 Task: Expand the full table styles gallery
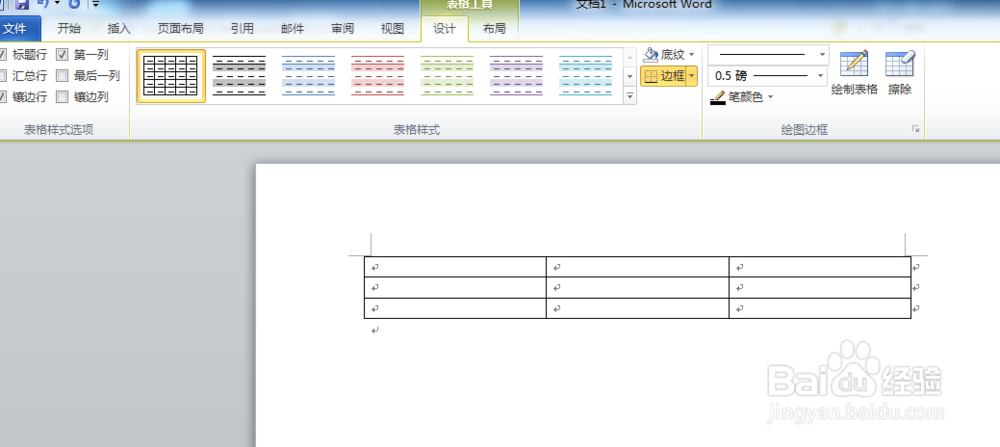630,96
